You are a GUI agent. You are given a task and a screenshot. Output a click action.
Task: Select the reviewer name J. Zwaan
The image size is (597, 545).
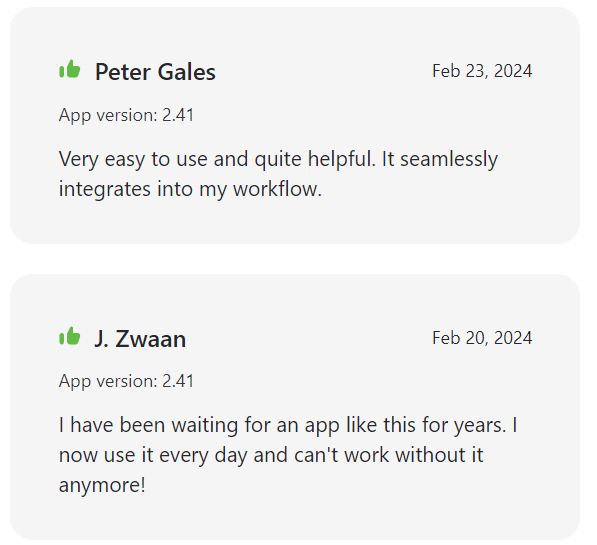(x=140, y=339)
